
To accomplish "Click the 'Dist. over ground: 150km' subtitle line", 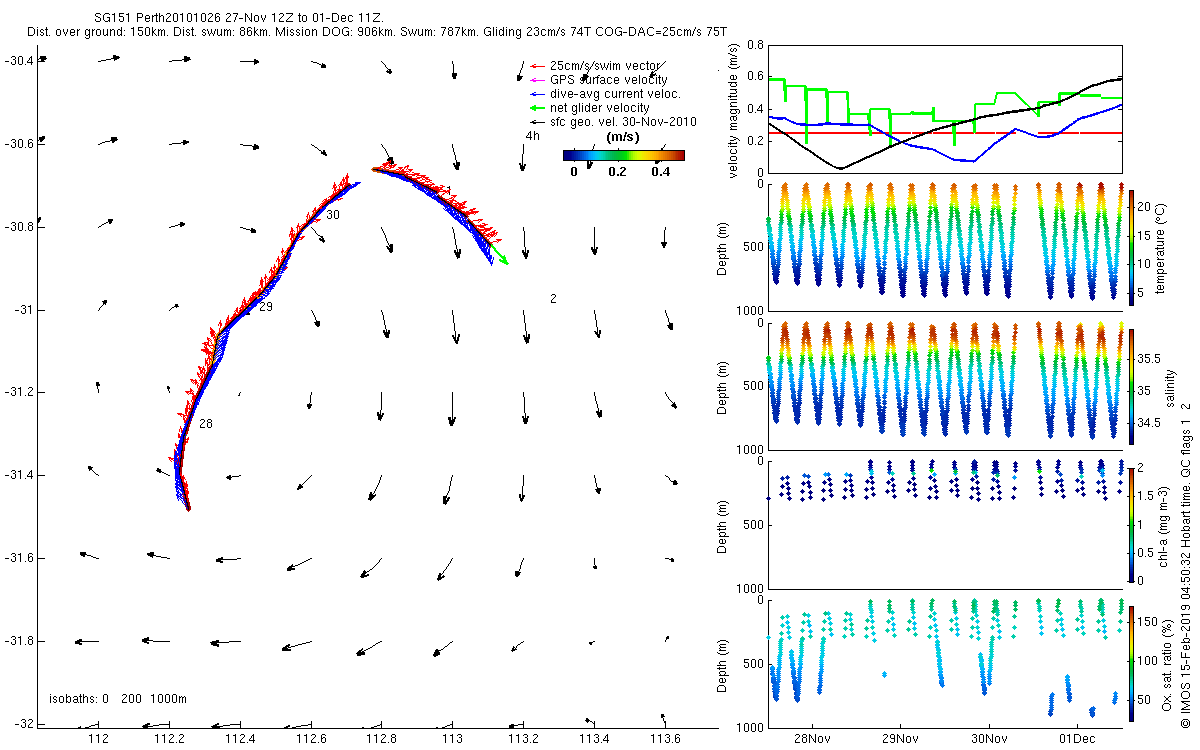I will tap(377, 33).
